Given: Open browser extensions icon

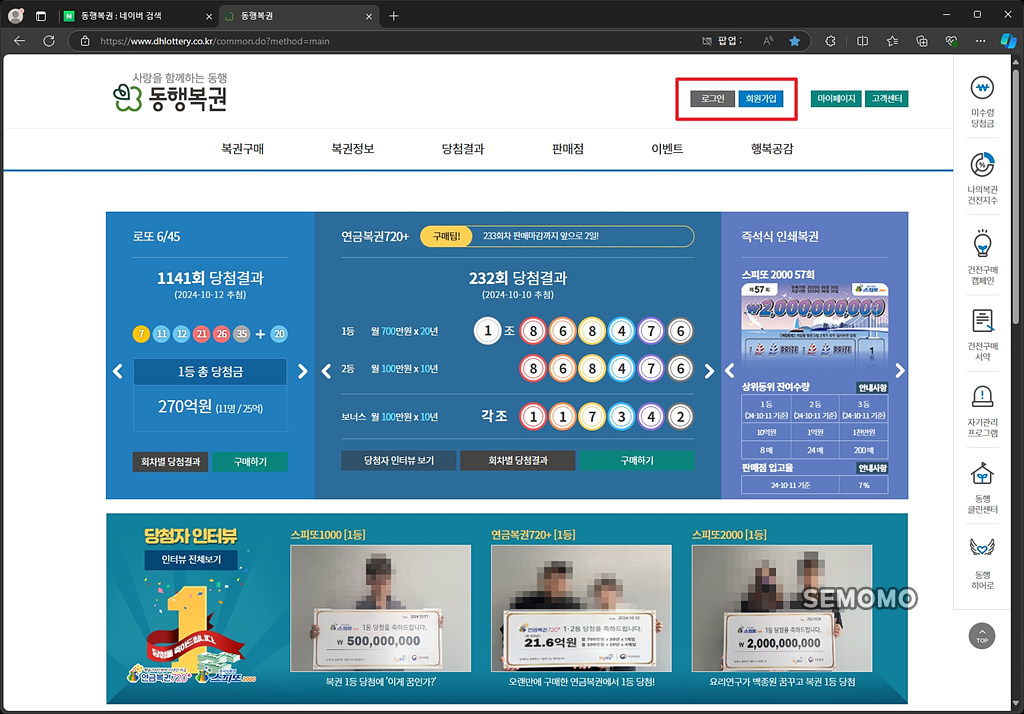Looking at the screenshot, I should (830, 41).
